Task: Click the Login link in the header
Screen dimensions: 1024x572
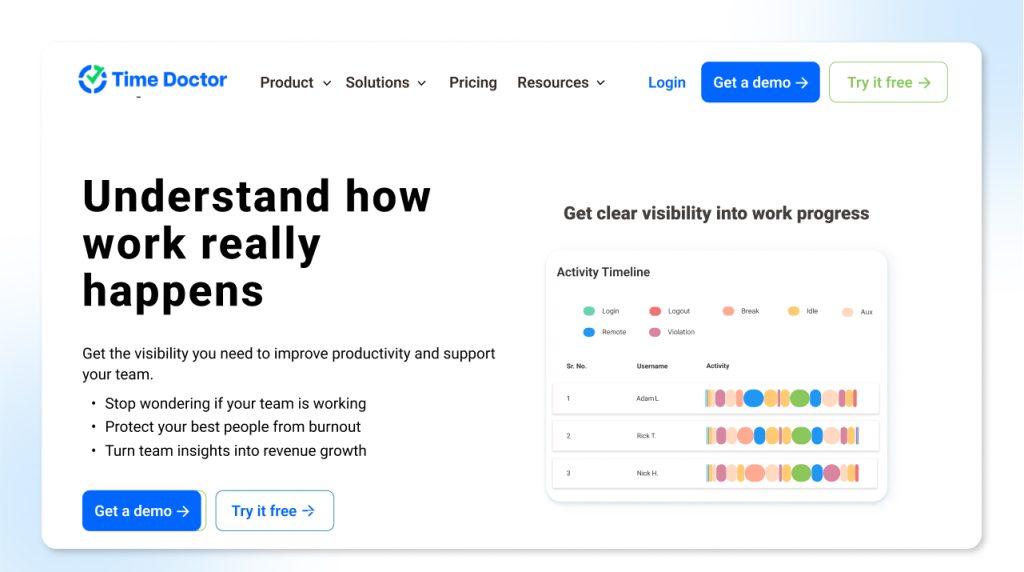Action: [666, 83]
